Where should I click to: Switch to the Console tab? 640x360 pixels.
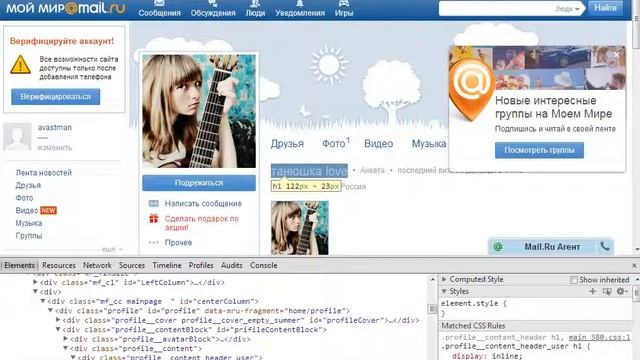pos(264,265)
